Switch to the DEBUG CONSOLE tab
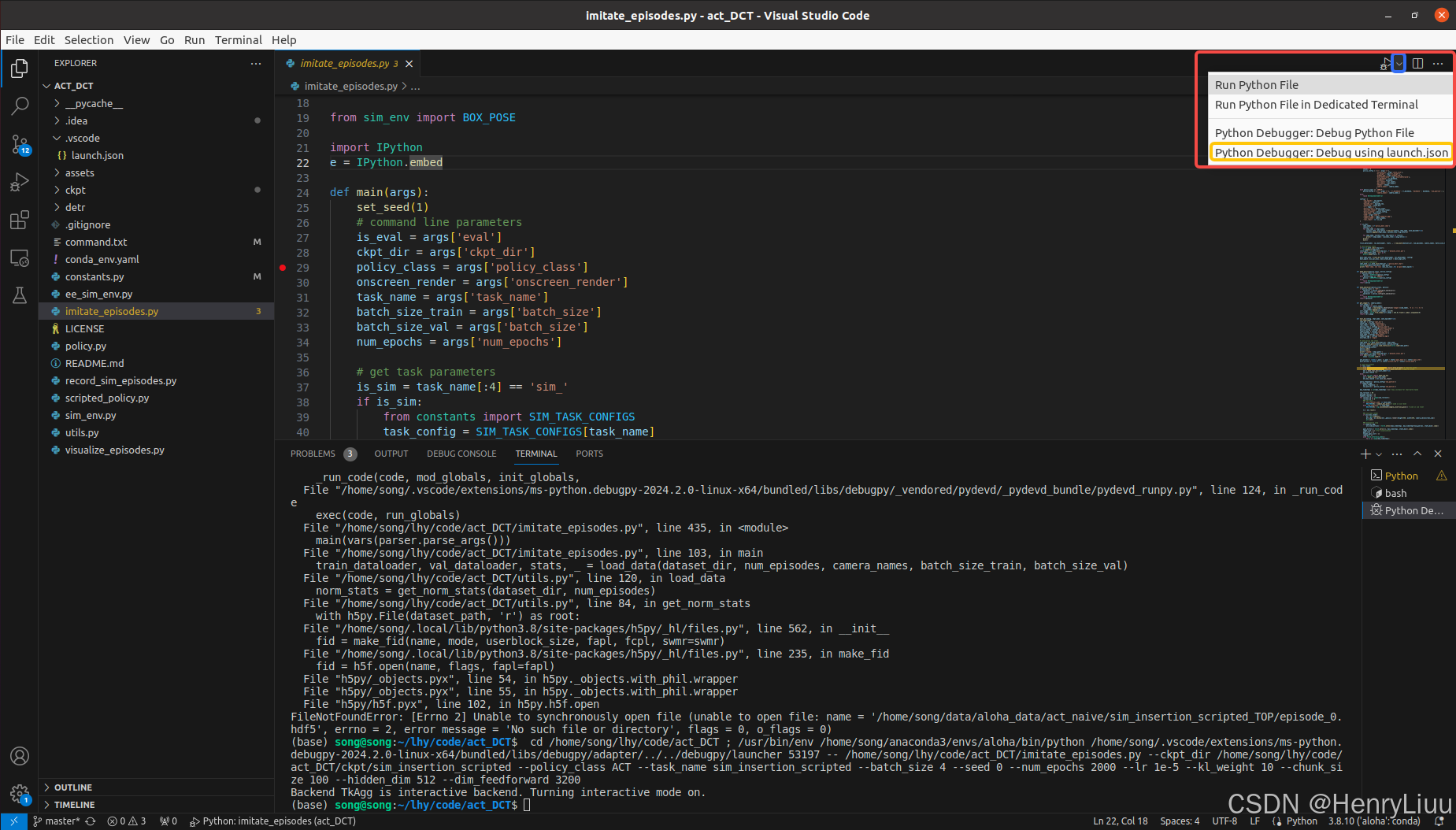This screenshot has height=830, width=1456. pos(461,454)
